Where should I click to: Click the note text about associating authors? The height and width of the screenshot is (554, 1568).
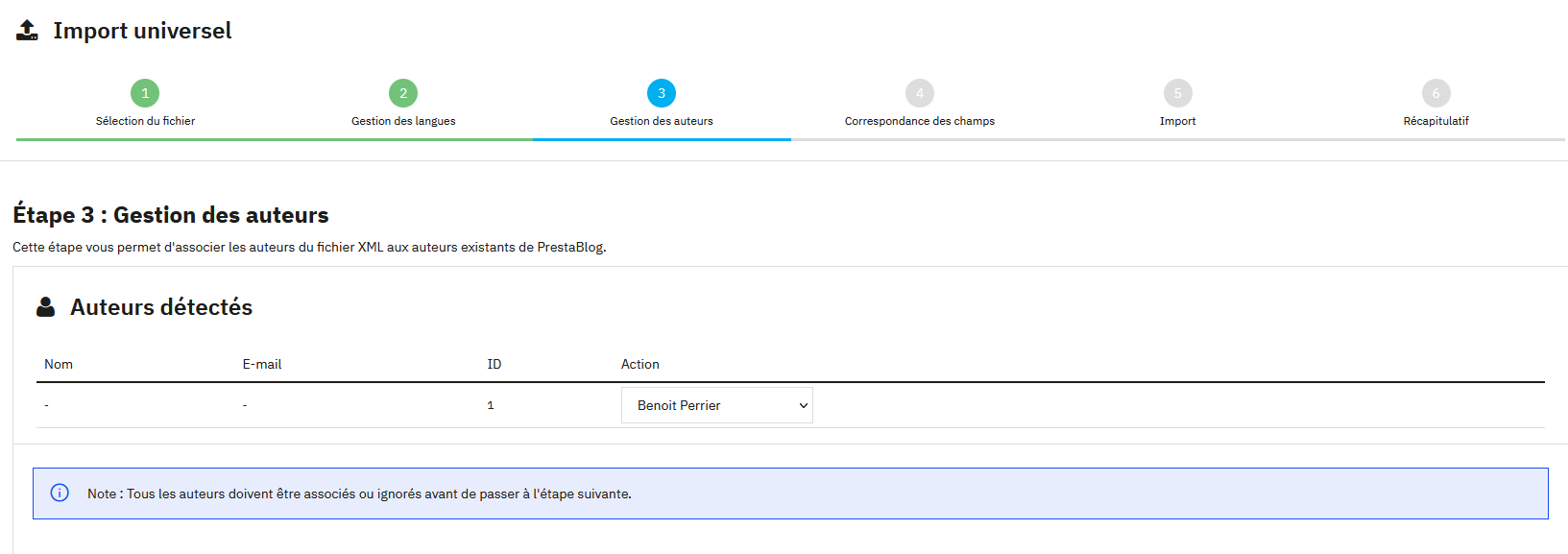tap(359, 494)
